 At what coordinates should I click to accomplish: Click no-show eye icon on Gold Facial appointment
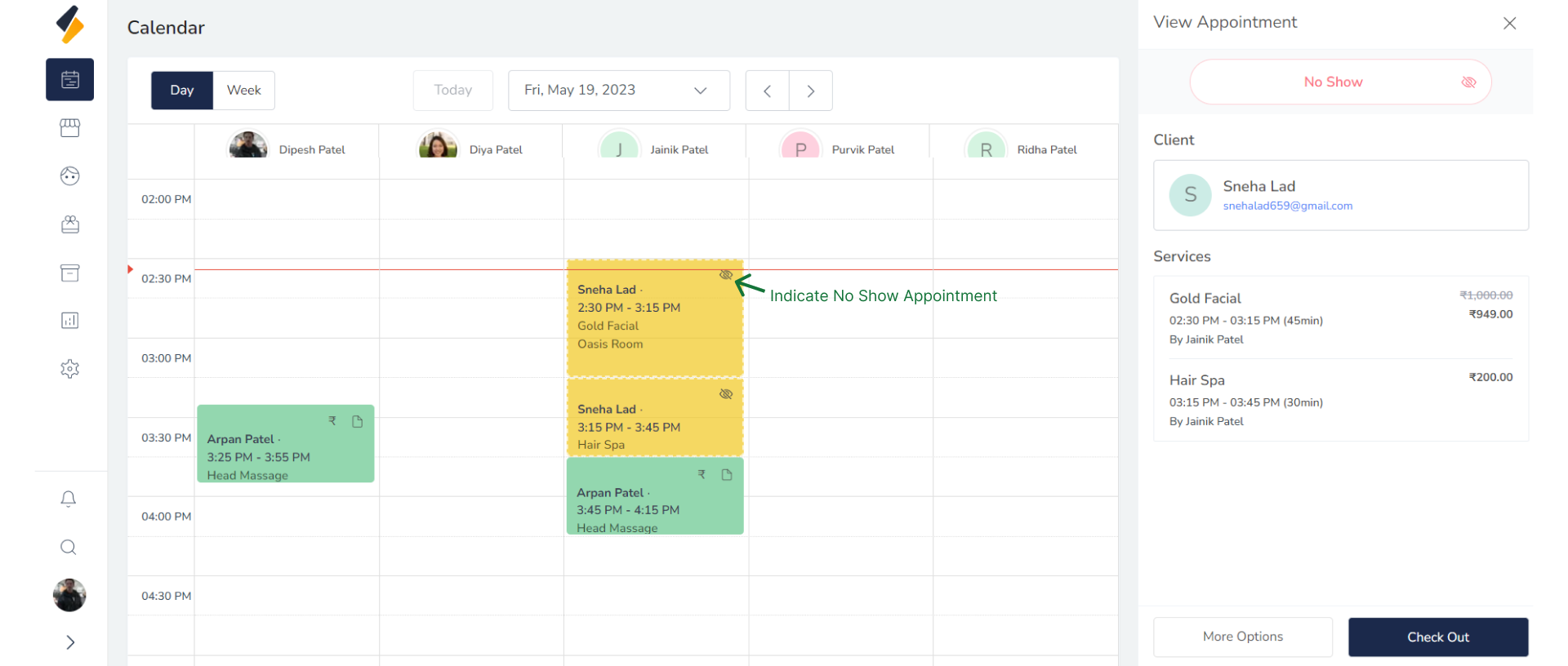pos(725,275)
